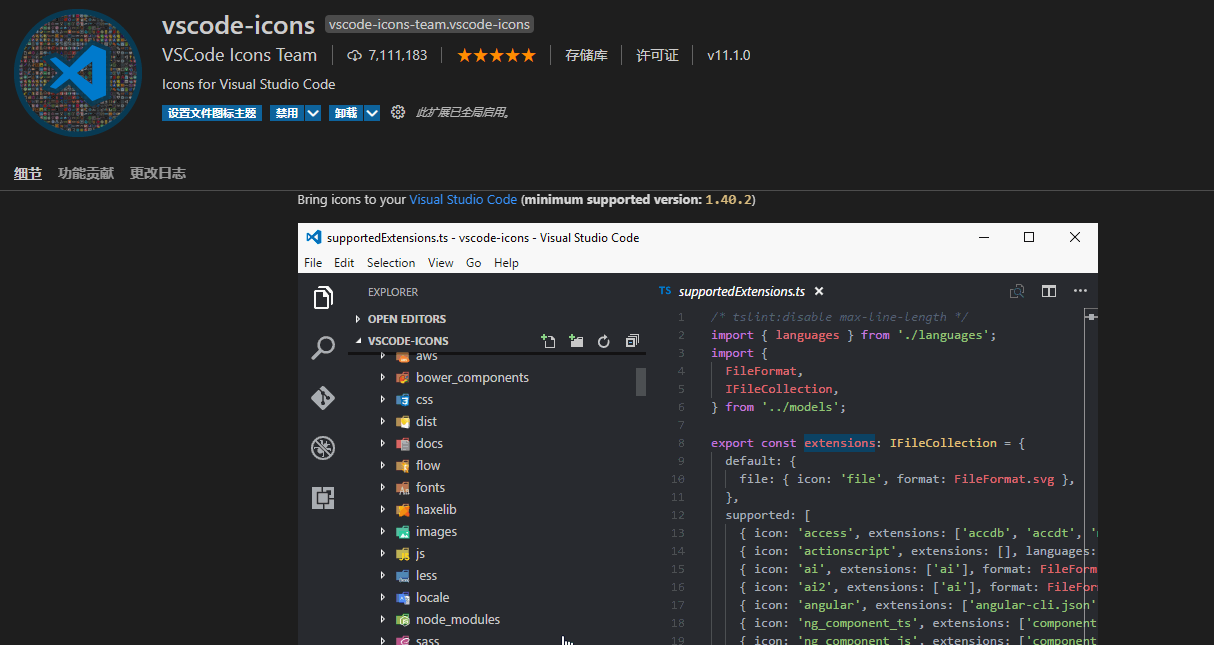This screenshot has height=645, width=1214.
Task: Click the TS file icon on tab
Action: point(665,291)
